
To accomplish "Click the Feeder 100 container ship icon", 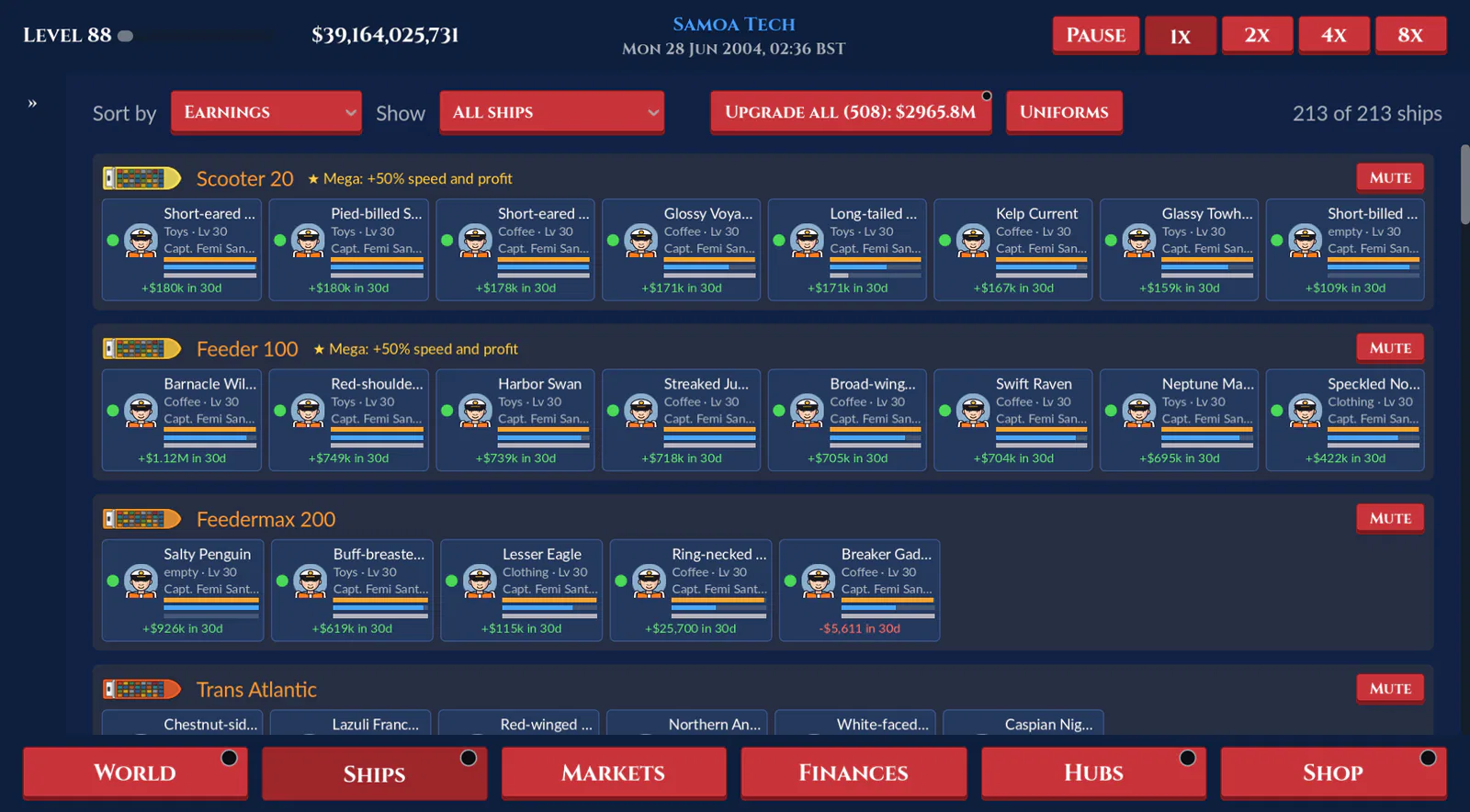I will pos(141,349).
